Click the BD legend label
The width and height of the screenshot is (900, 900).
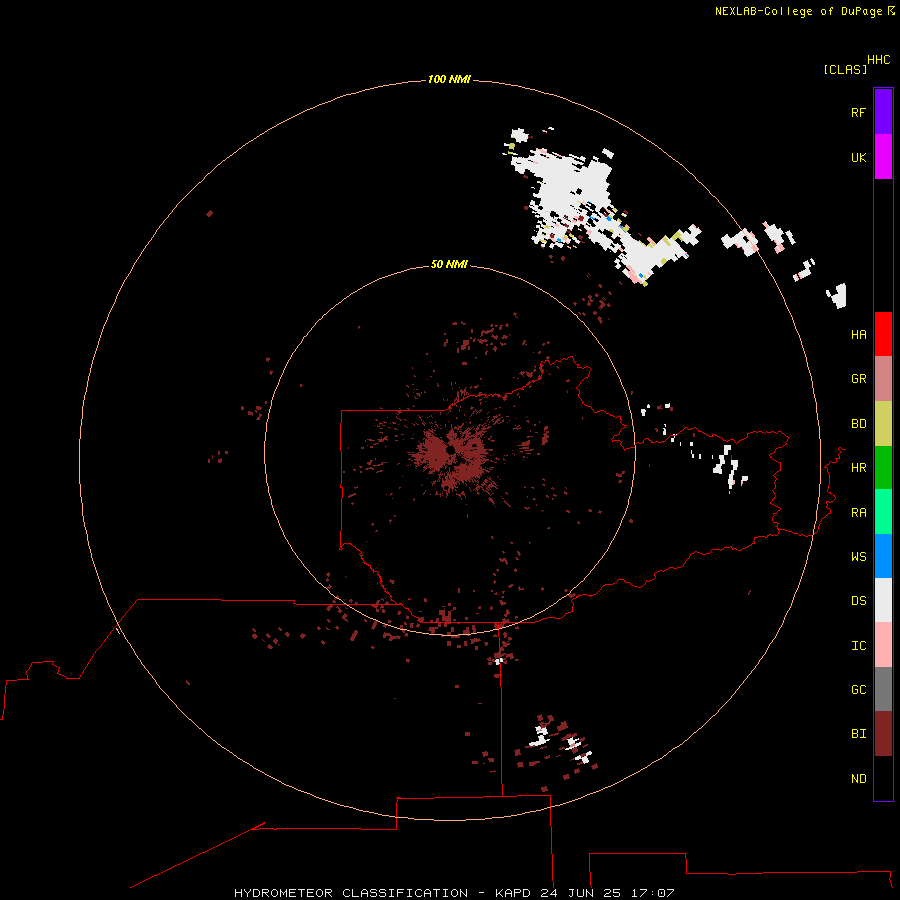click(x=858, y=424)
